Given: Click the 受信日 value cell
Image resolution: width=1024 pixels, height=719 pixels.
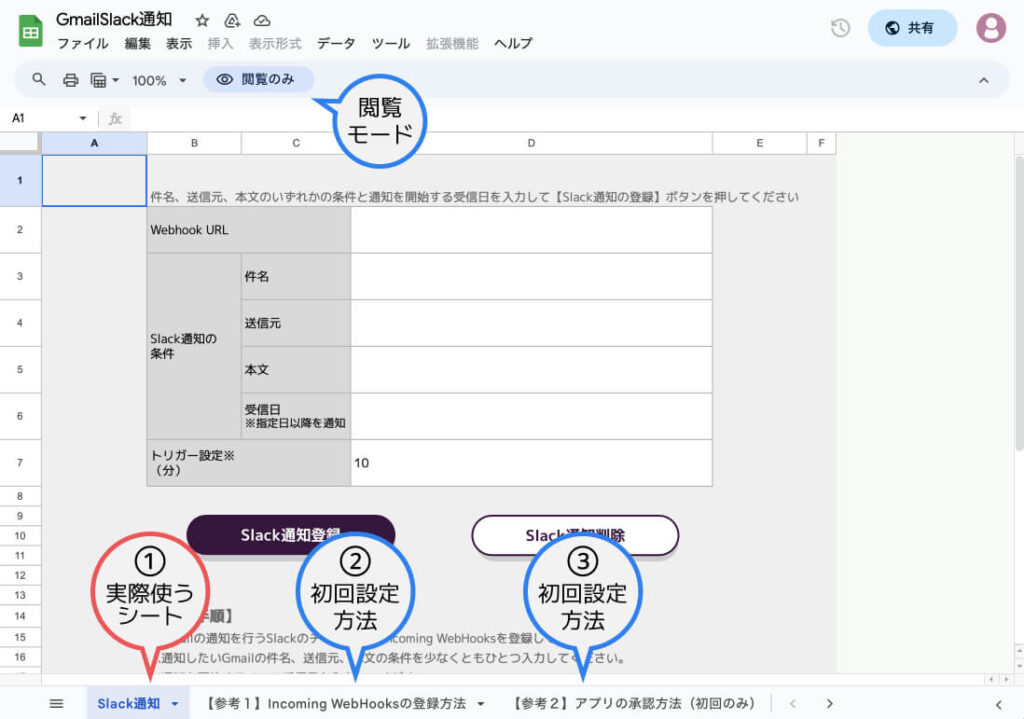Looking at the screenshot, I should point(532,416).
